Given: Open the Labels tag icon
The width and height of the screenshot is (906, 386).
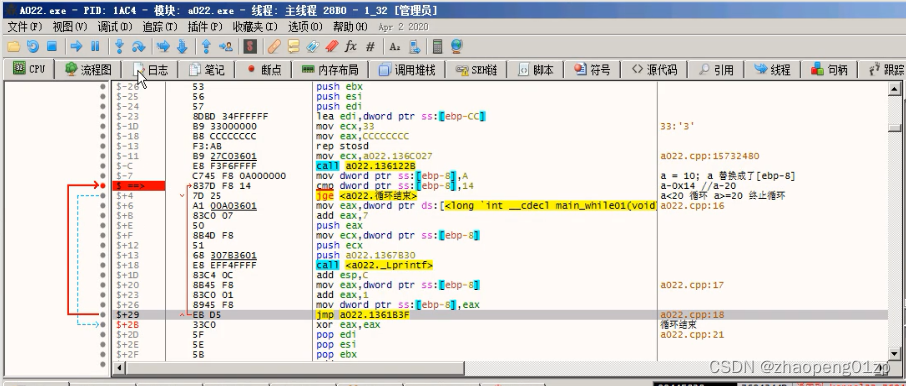Looking at the screenshot, I should click(313, 46).
